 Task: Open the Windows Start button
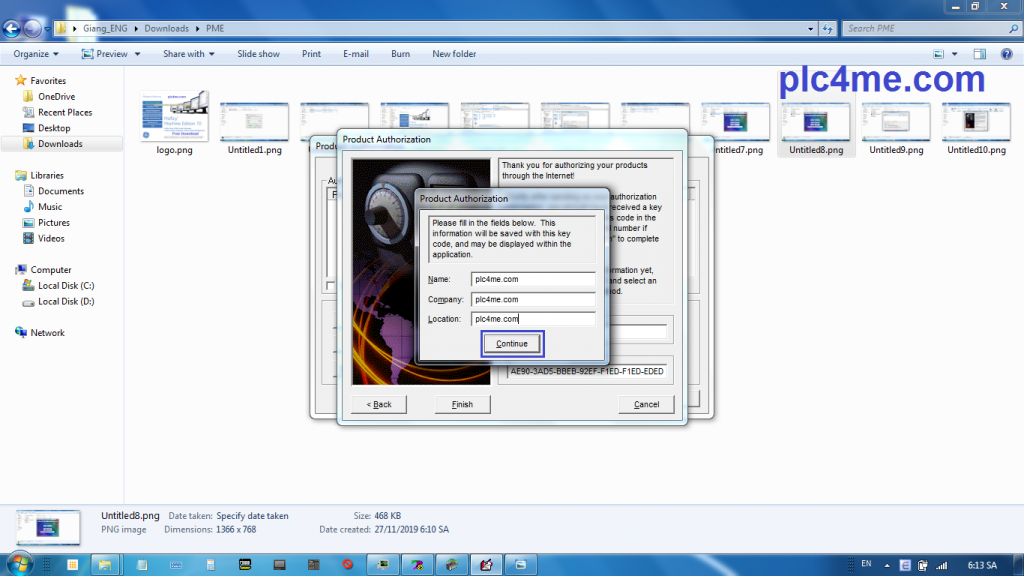point(20,564)
